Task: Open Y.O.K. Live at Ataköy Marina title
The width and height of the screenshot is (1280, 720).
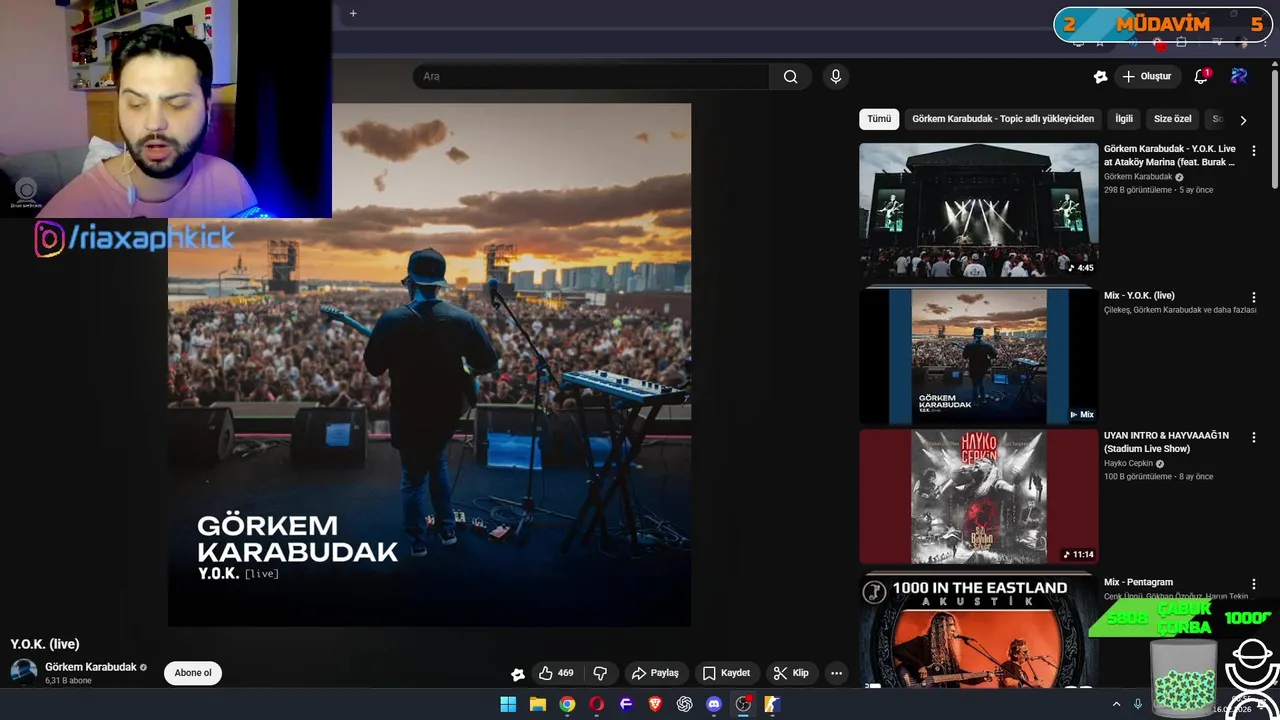Action: (1170, 155)
